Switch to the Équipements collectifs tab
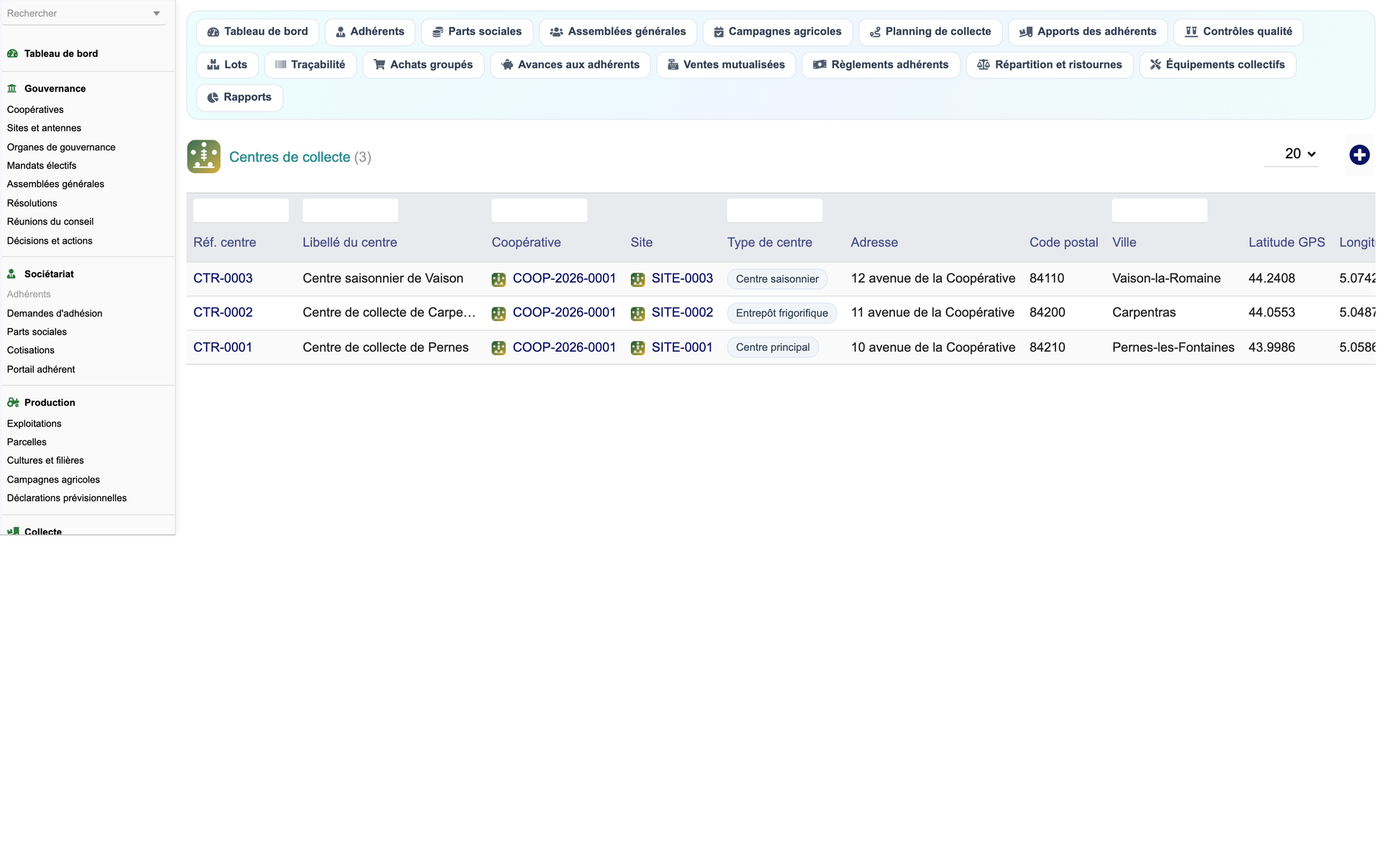Image resolution: width=1400 pixels, height=866 pixels. click(x=1217, y=65)
